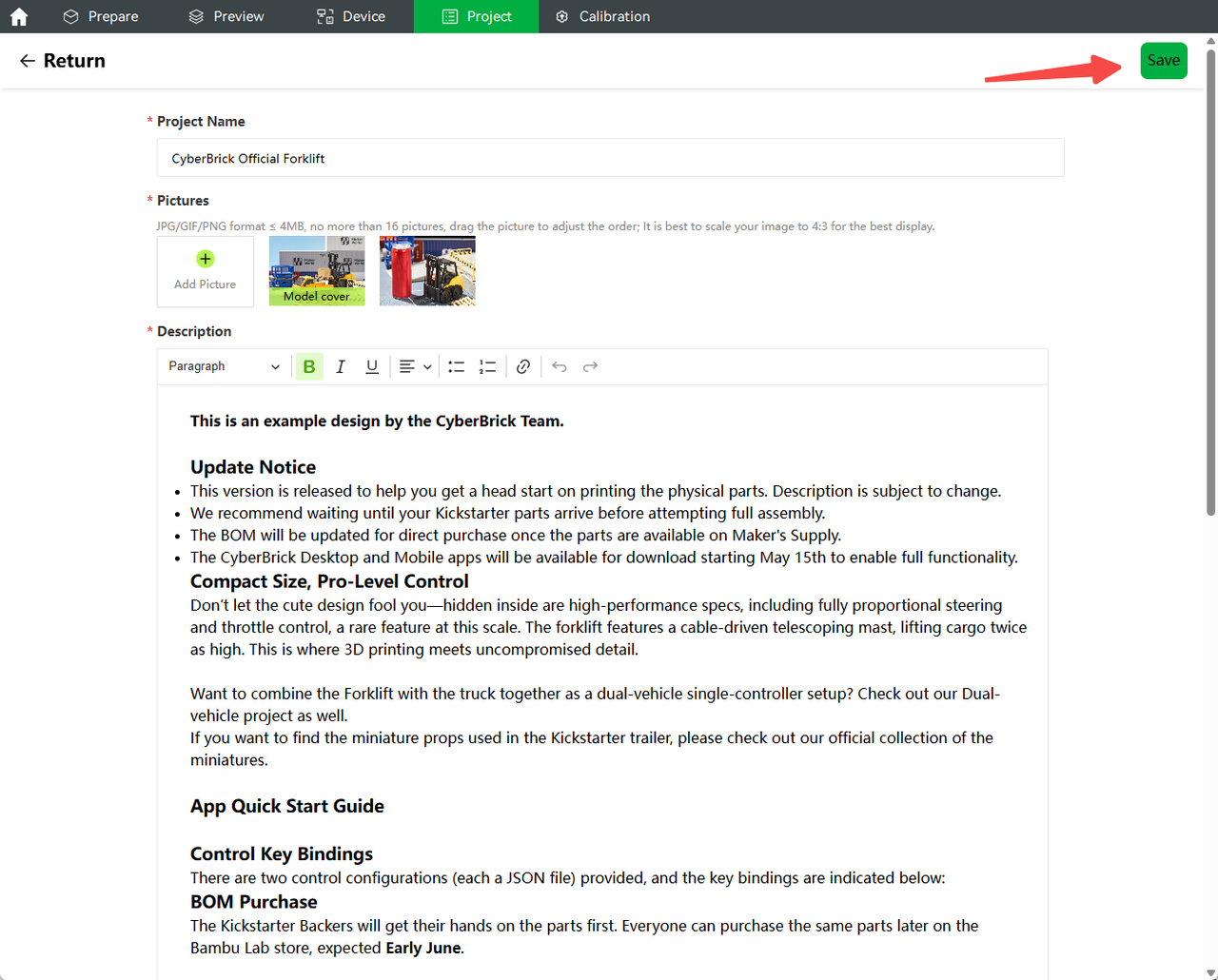Click the line "This is an example design by the CyberBrick Team."

(x=377, y=421)
